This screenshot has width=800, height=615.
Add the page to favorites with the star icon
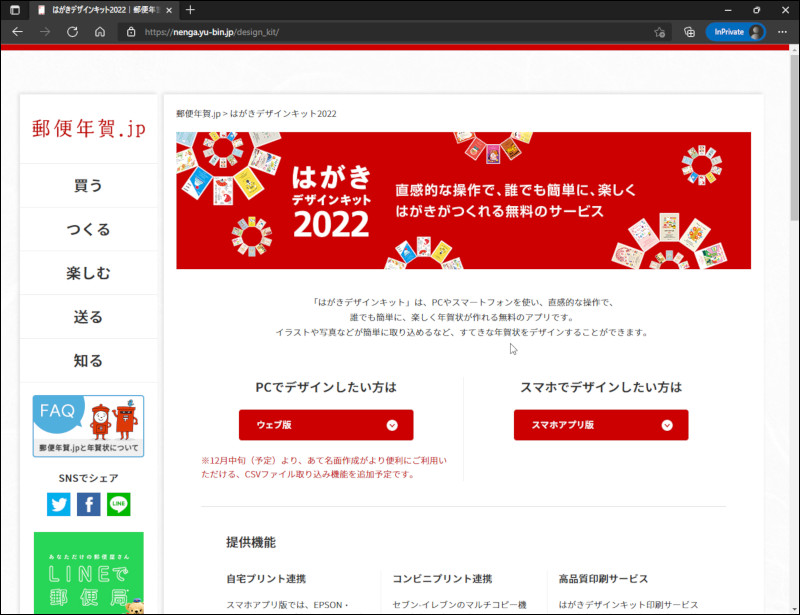(x=659, y=32)
